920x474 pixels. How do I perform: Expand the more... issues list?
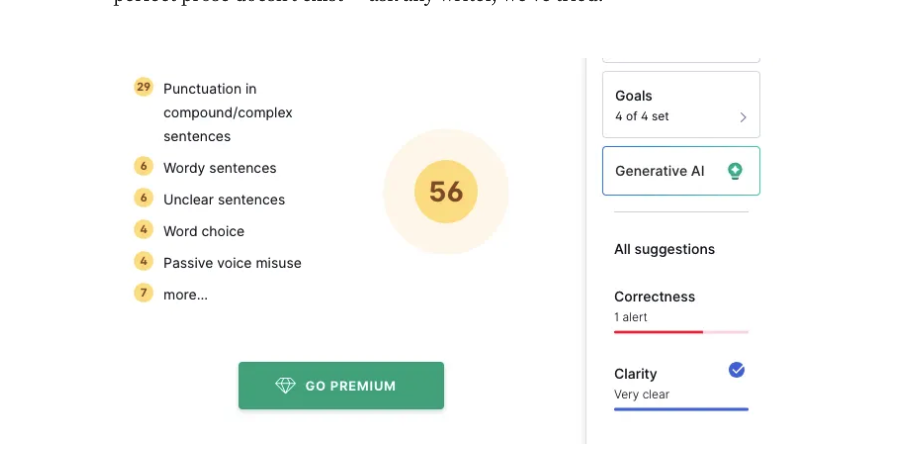[185, 295]
